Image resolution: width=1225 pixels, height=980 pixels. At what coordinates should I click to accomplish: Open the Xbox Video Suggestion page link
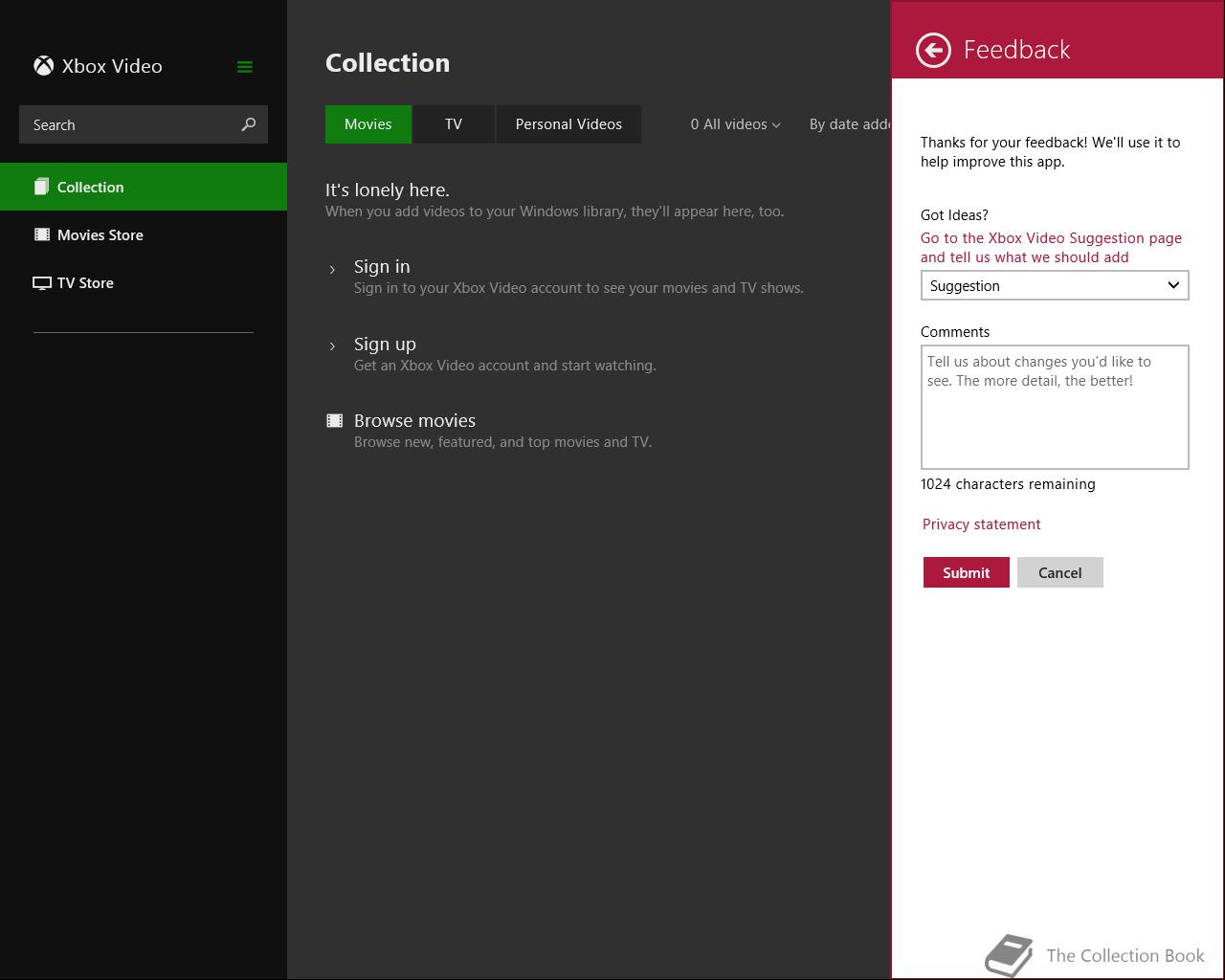pyautogui.click(x=1051, y=247)
